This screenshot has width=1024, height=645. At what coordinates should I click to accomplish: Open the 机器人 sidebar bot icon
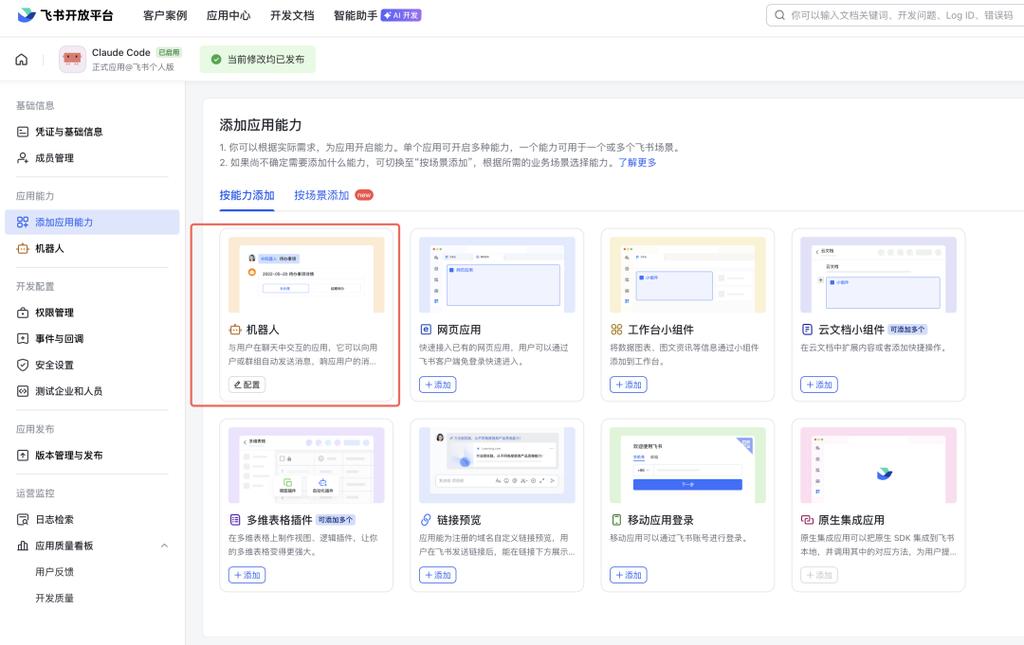click(x=21, y=248)
